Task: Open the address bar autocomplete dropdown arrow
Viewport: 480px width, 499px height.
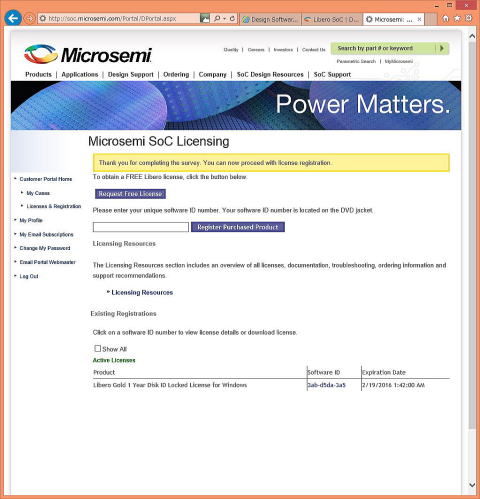Action: [x=224, y=19]
